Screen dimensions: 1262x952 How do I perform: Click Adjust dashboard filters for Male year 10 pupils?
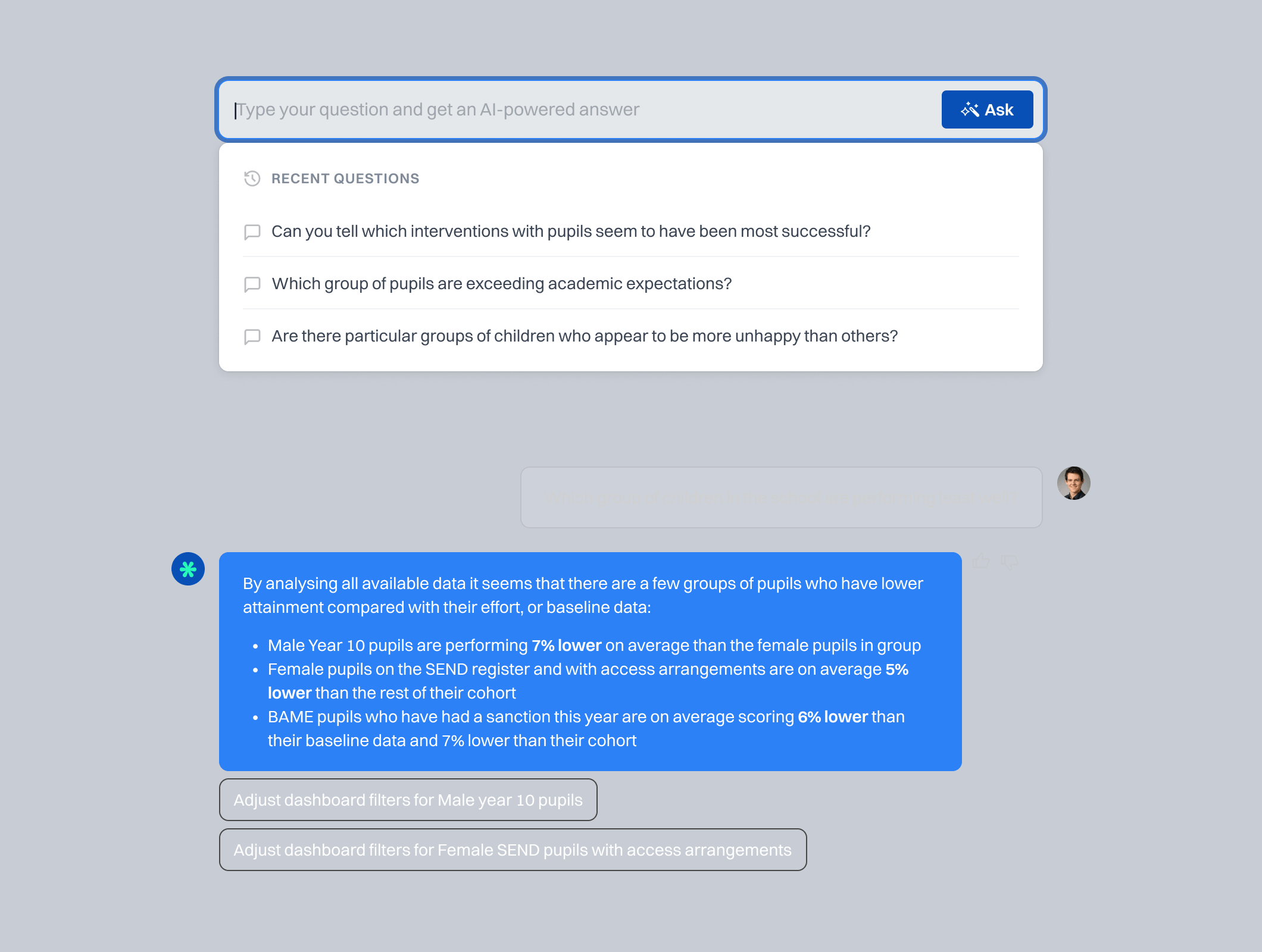tap(408, 800)
